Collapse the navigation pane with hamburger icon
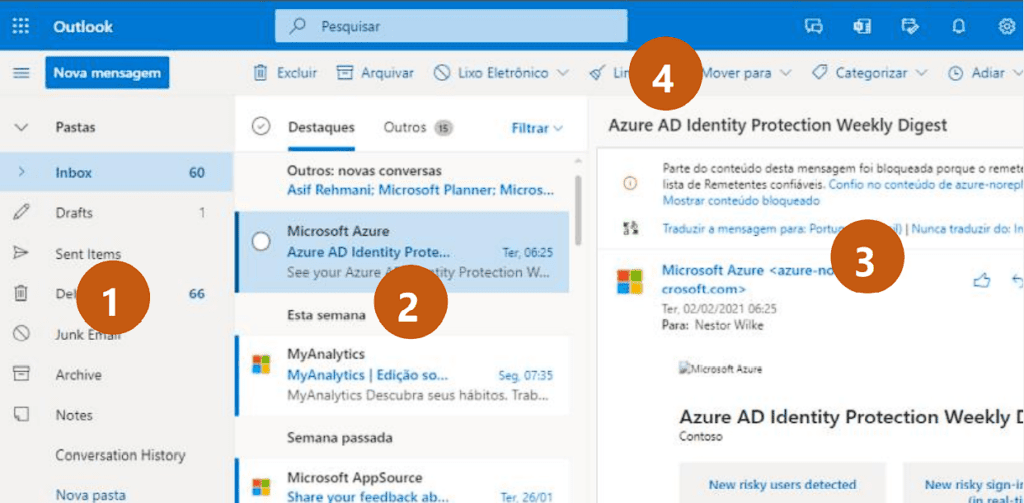1024x503 pixels. coord(22,73)
